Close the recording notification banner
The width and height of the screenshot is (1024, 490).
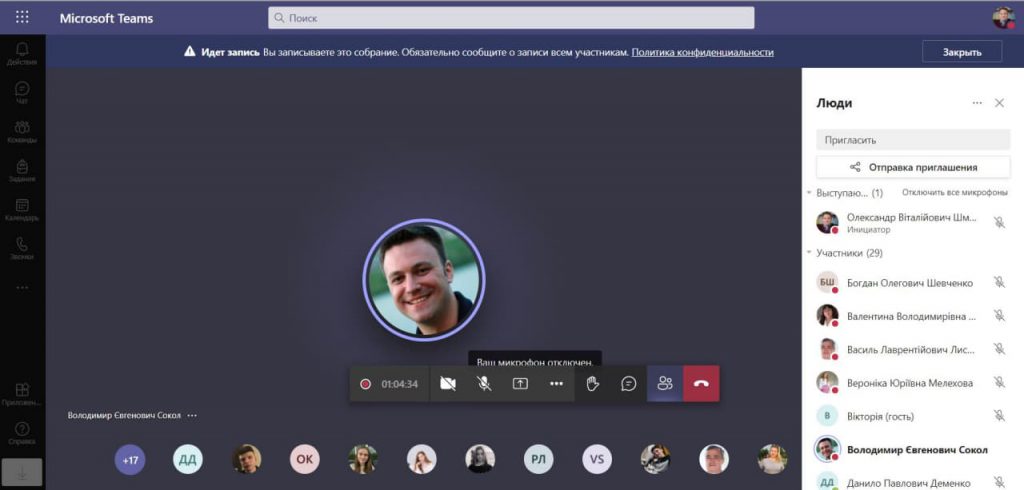(x=962, y=52)
